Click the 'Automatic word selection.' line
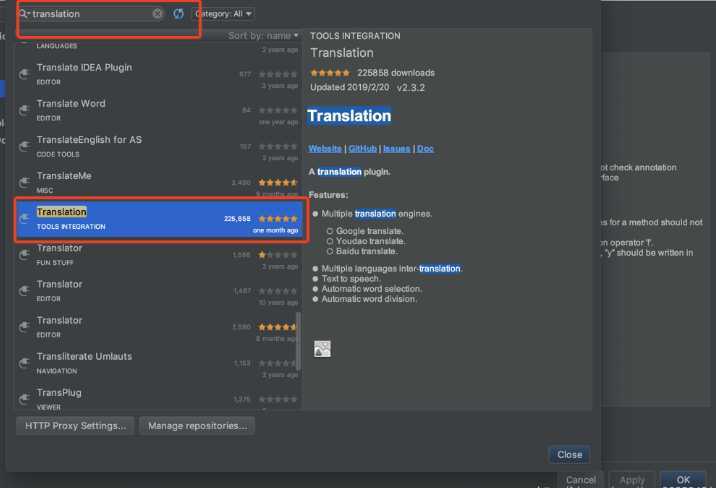Image resolution: width=716 pixels, height=488 pixels. [x=372, y=289]
